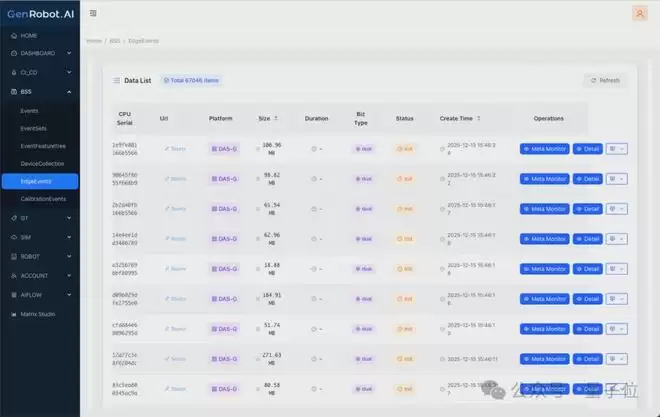This screenshot has width=660, height=417.
Task: Click the Size column sort icon
Action: (x=276, y=118)
